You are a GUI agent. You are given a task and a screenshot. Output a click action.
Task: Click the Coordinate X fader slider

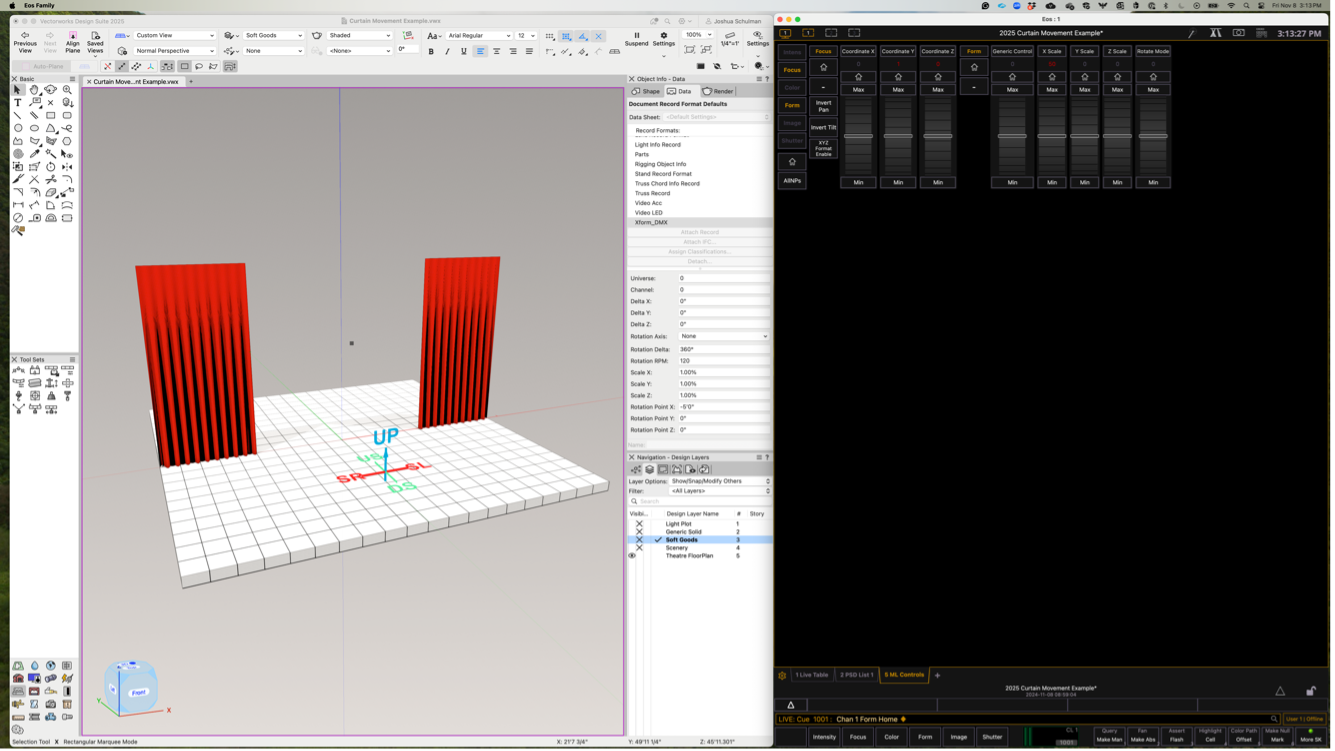[x=858, y=136]
